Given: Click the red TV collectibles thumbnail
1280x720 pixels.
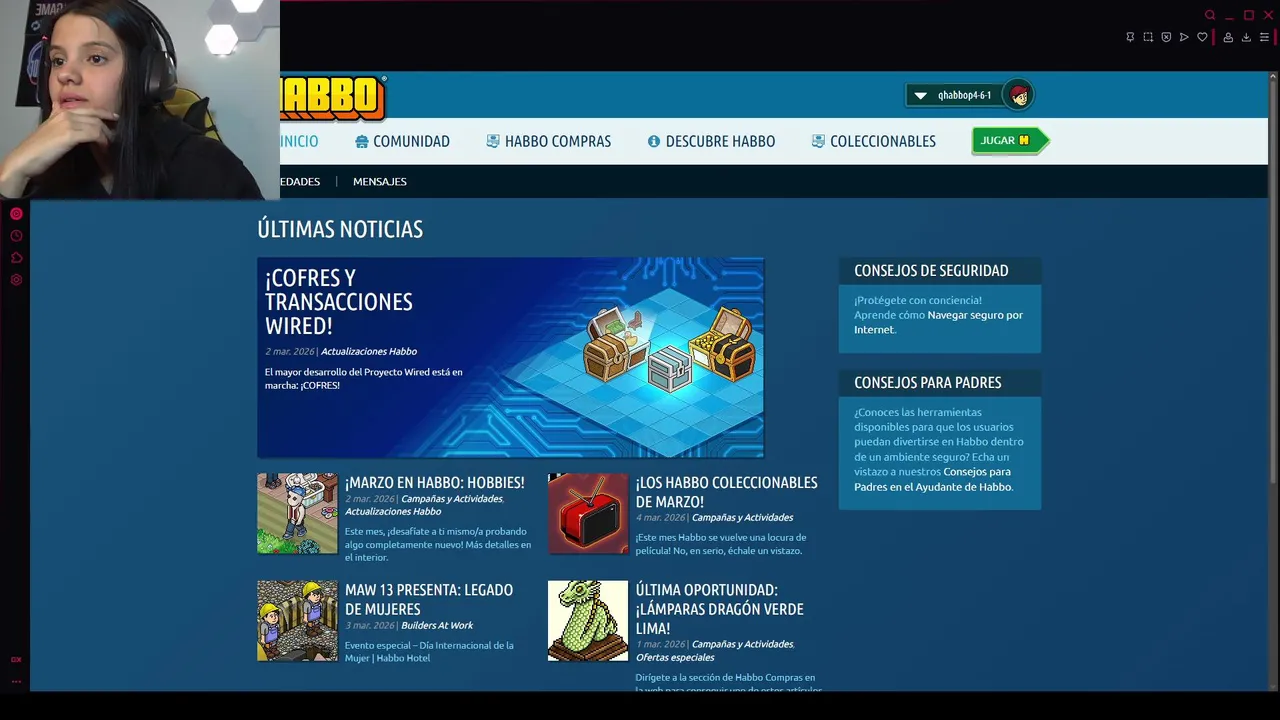Looking at the screenshot, I should 588,513.
